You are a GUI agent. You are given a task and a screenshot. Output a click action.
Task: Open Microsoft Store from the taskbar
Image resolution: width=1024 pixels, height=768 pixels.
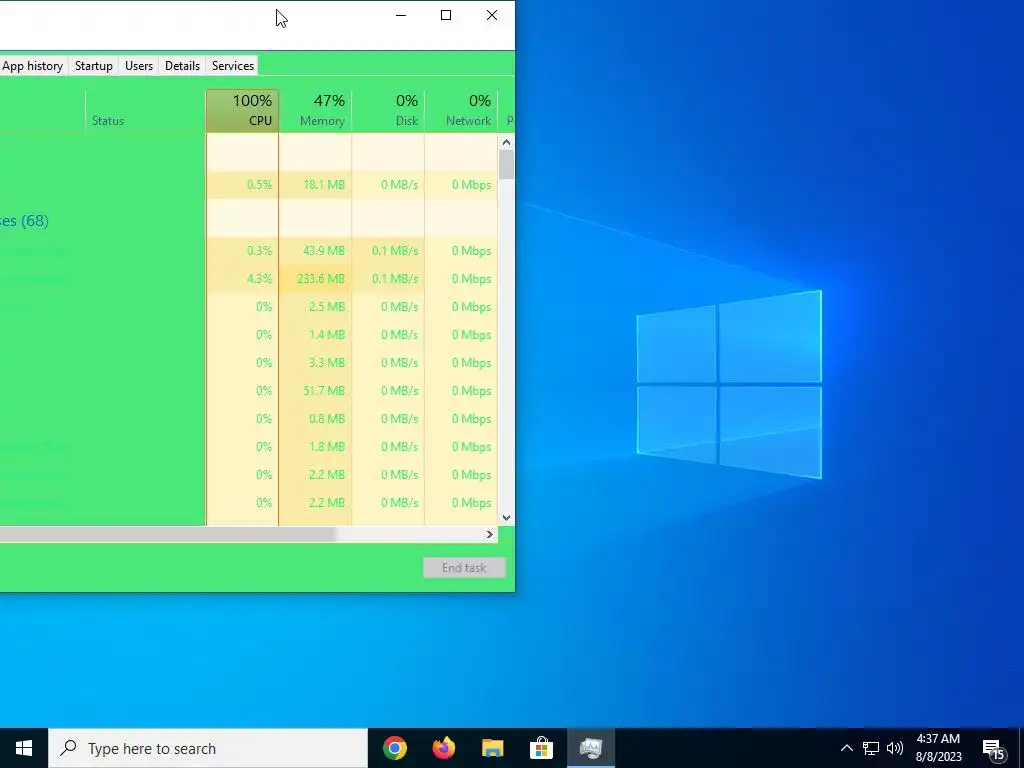(x=541, y=748)
